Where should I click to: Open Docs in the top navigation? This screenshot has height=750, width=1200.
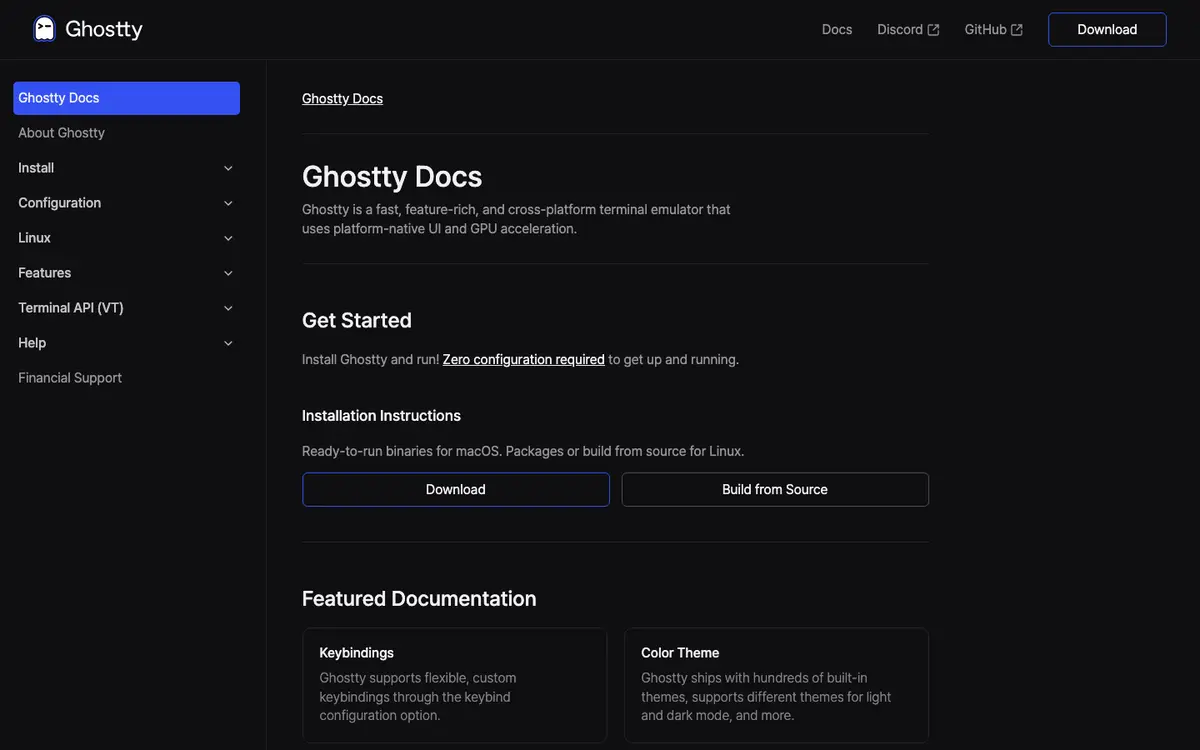(x=837, y=29)
